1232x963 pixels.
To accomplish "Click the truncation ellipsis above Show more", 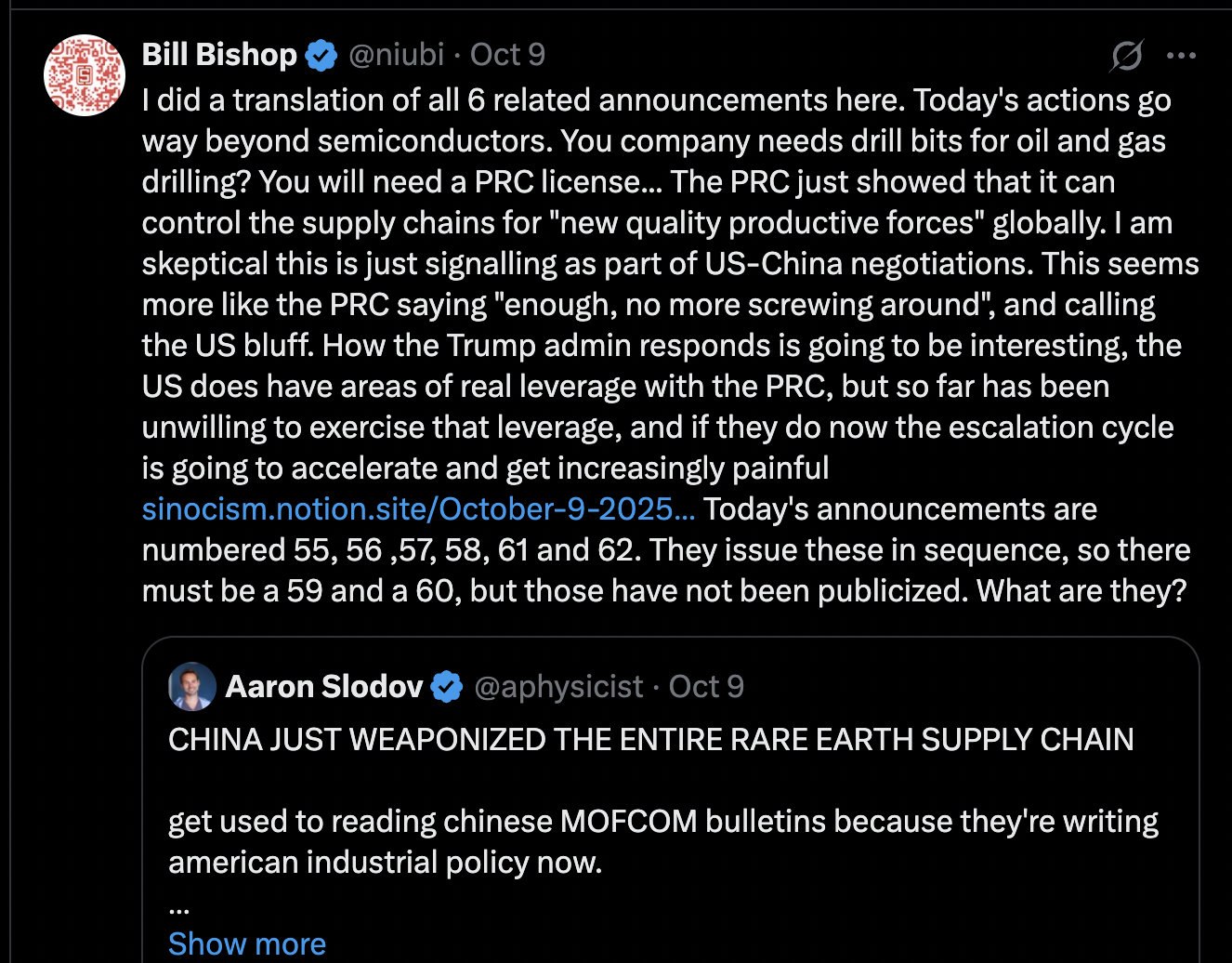I will point(178,904).
